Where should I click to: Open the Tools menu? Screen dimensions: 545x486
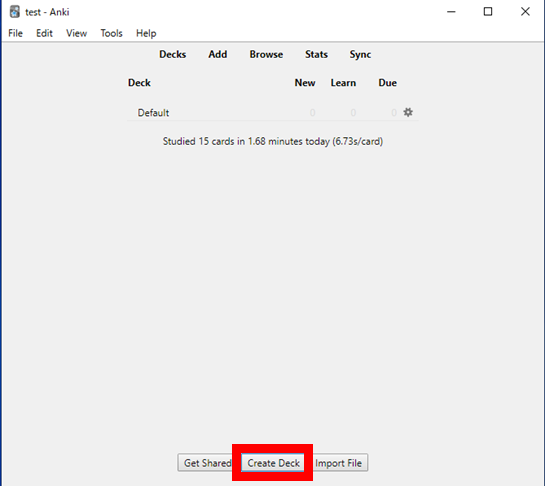111,33
